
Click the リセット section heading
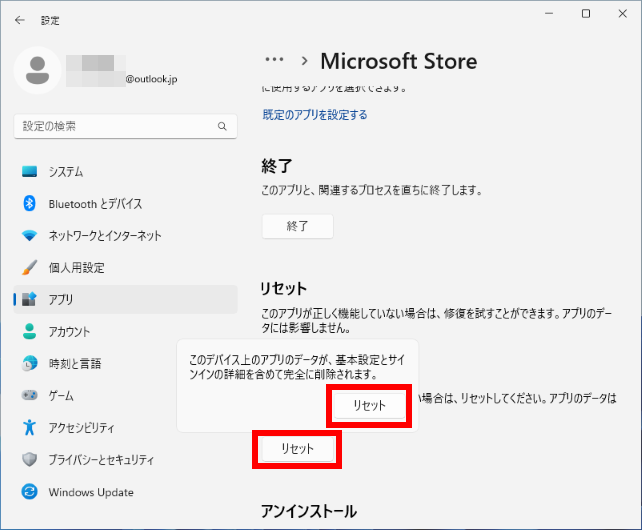(x=283, y=289)
